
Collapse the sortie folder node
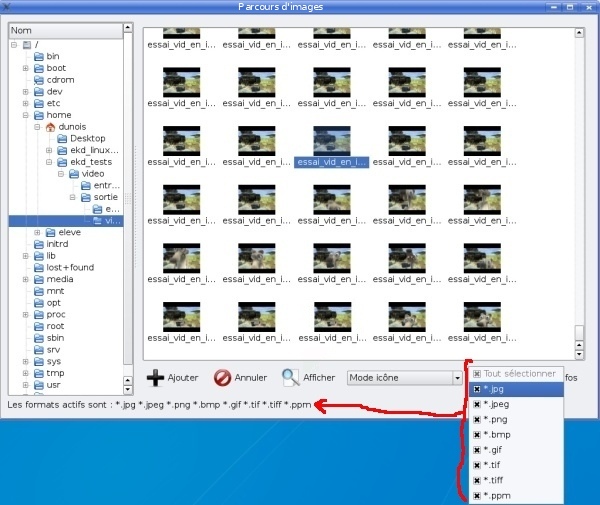tap(73, 197)
